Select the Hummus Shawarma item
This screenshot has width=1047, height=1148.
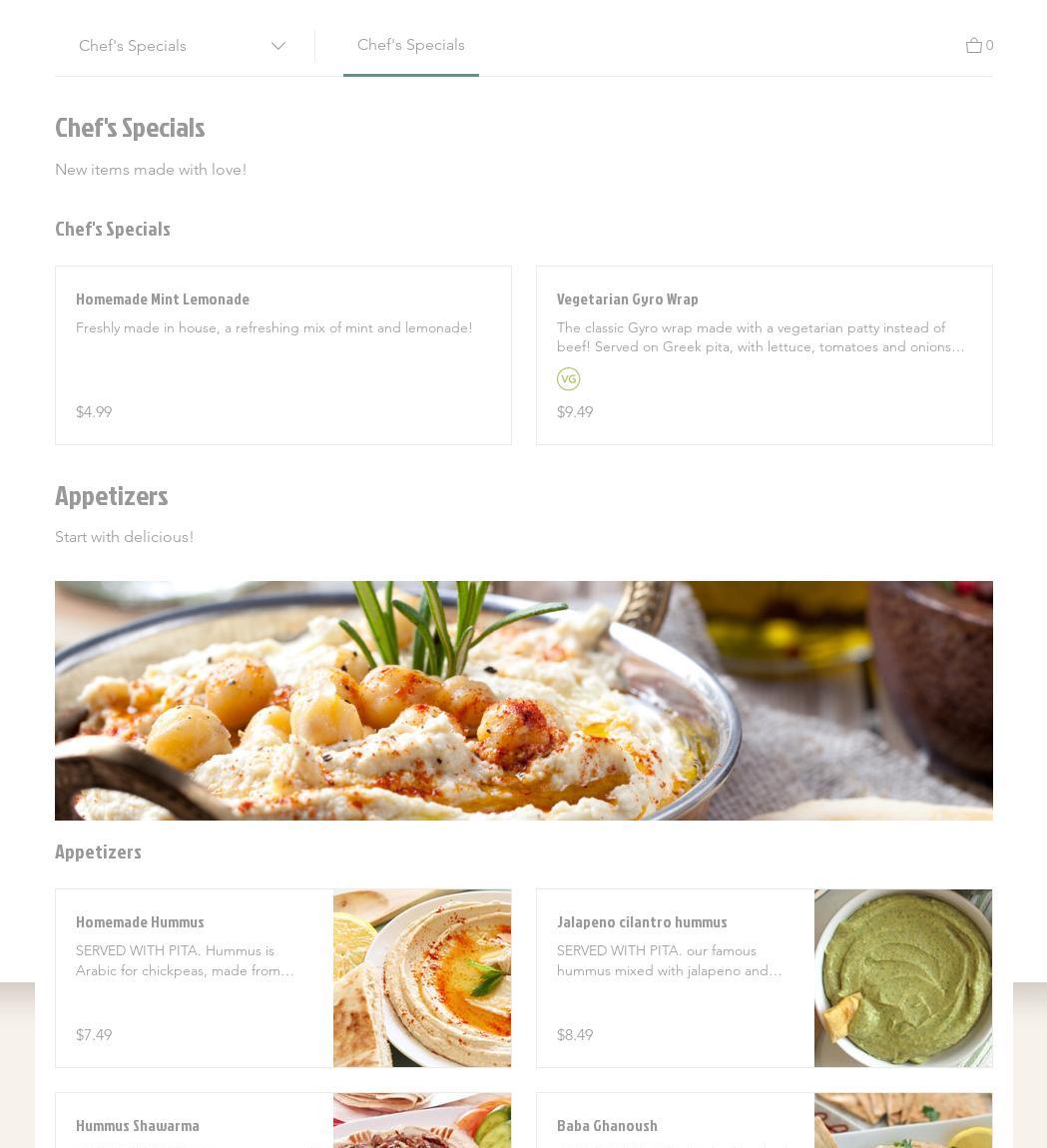[283, 1121]
